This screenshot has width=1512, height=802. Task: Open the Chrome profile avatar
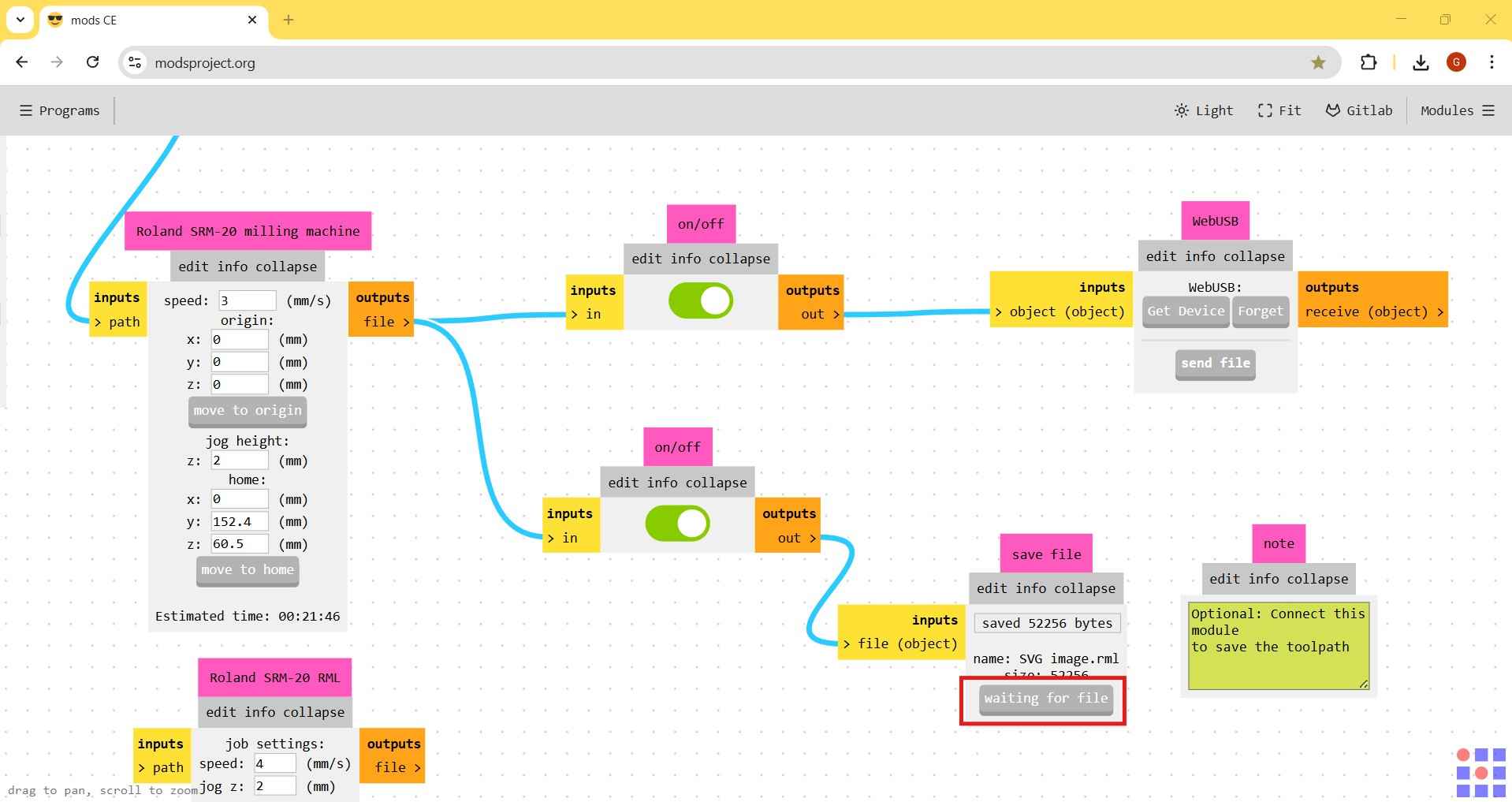(x=1456, y=62)
